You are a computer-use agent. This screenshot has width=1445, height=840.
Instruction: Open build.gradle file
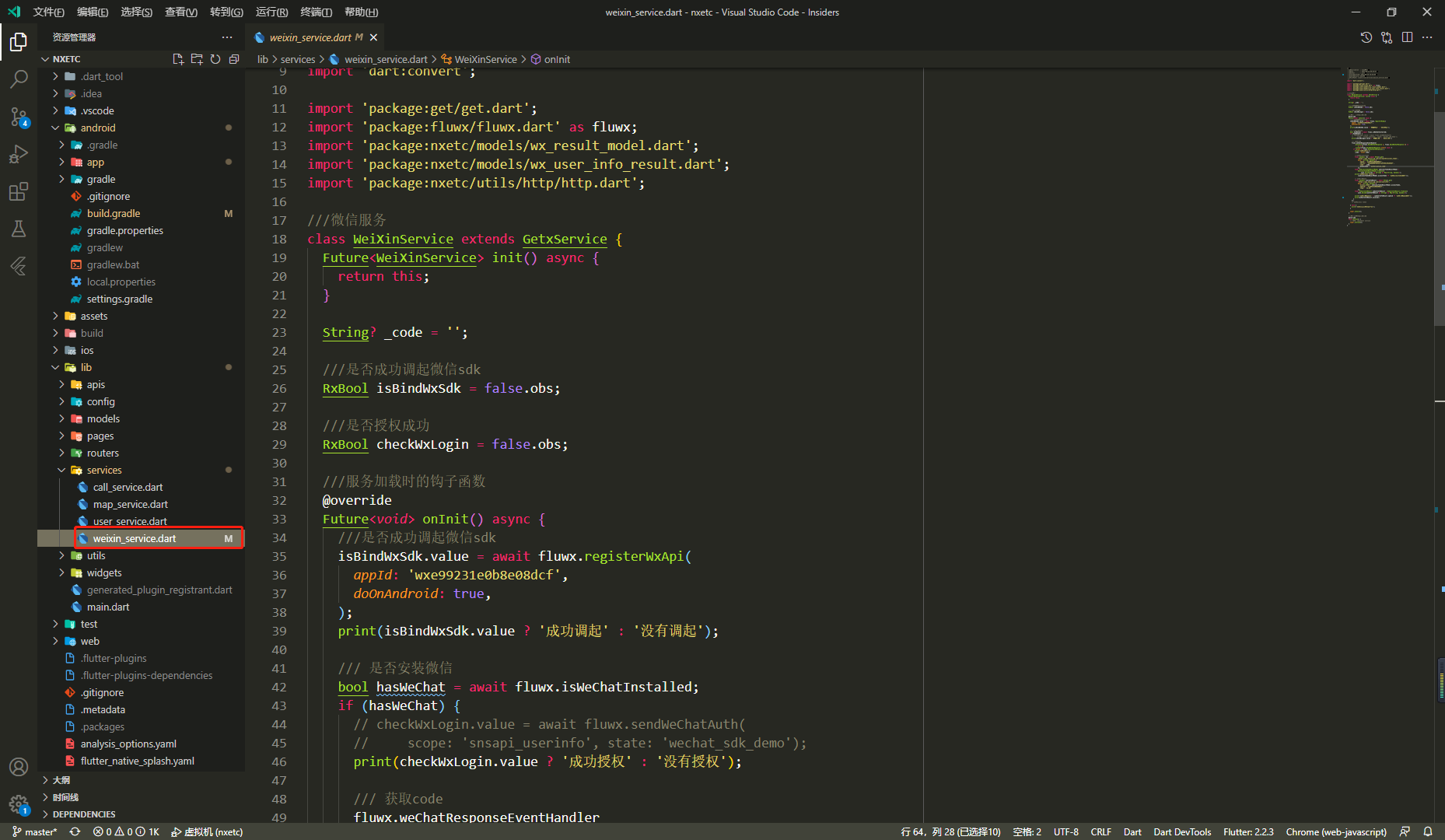(x=141, y=213)
